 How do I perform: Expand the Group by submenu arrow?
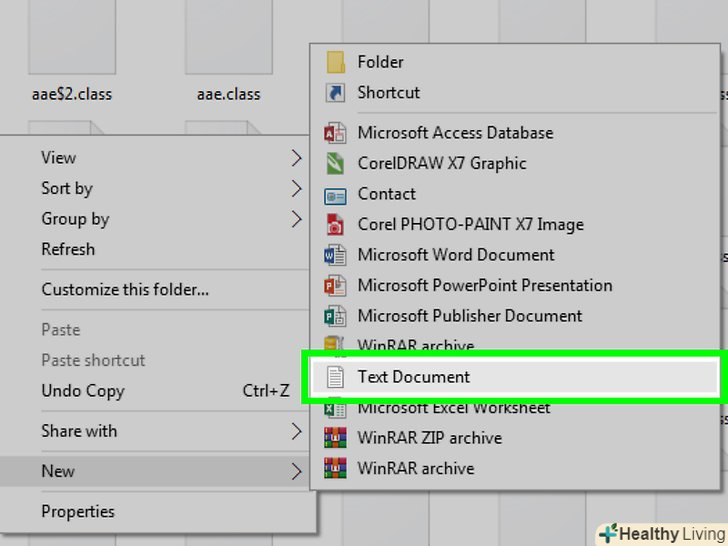(297, 220)
